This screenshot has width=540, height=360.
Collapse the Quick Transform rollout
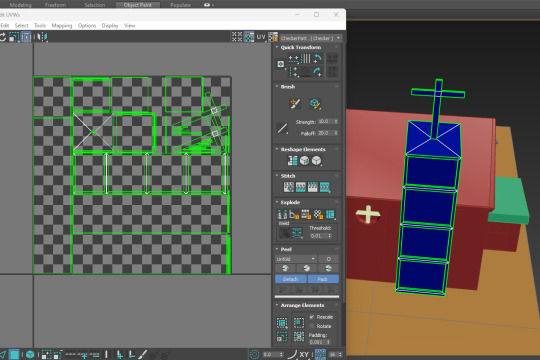(x=277, y=47)
